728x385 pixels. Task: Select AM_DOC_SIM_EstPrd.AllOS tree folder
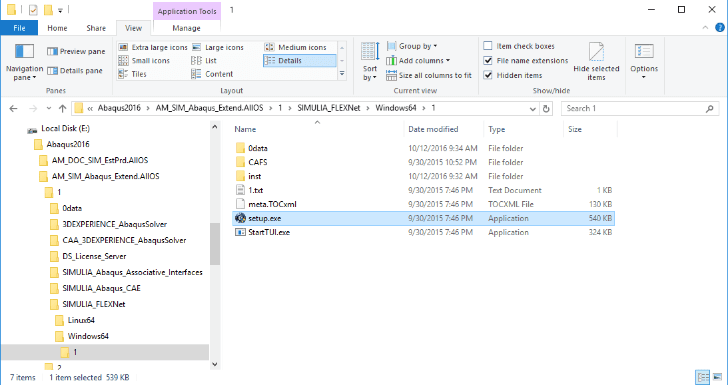coord(100,160)
